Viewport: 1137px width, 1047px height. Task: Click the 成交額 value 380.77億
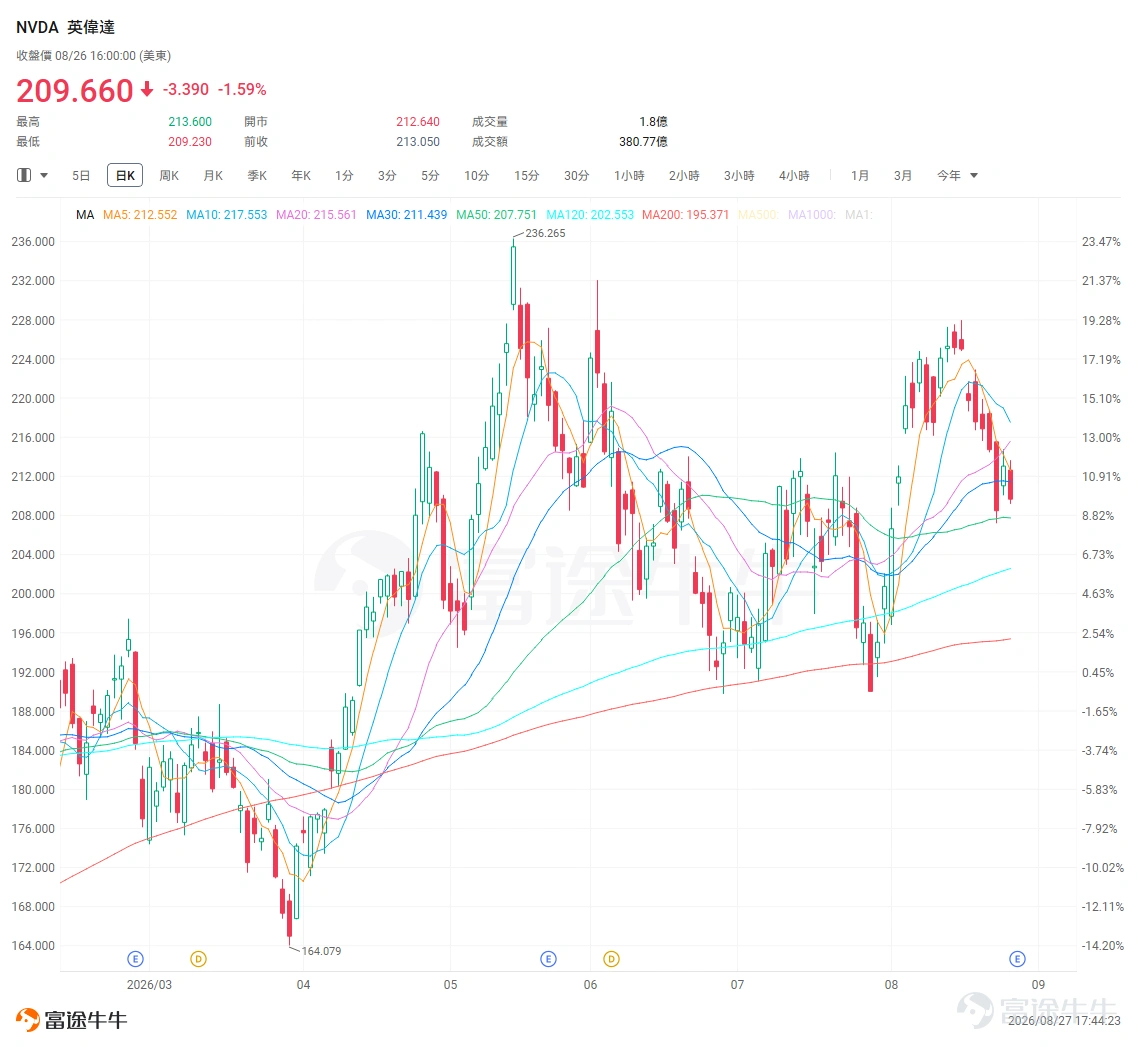point(643,141)
